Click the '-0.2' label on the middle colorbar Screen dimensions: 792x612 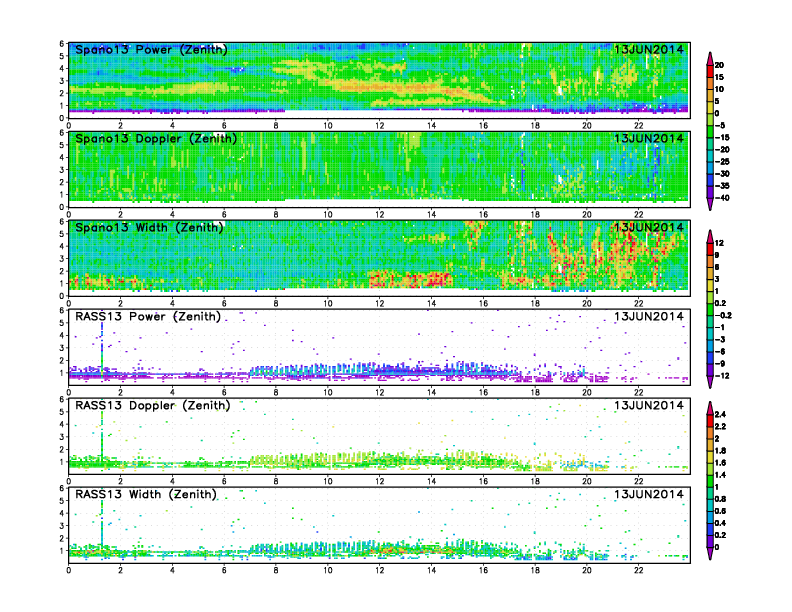click(723, 316)
